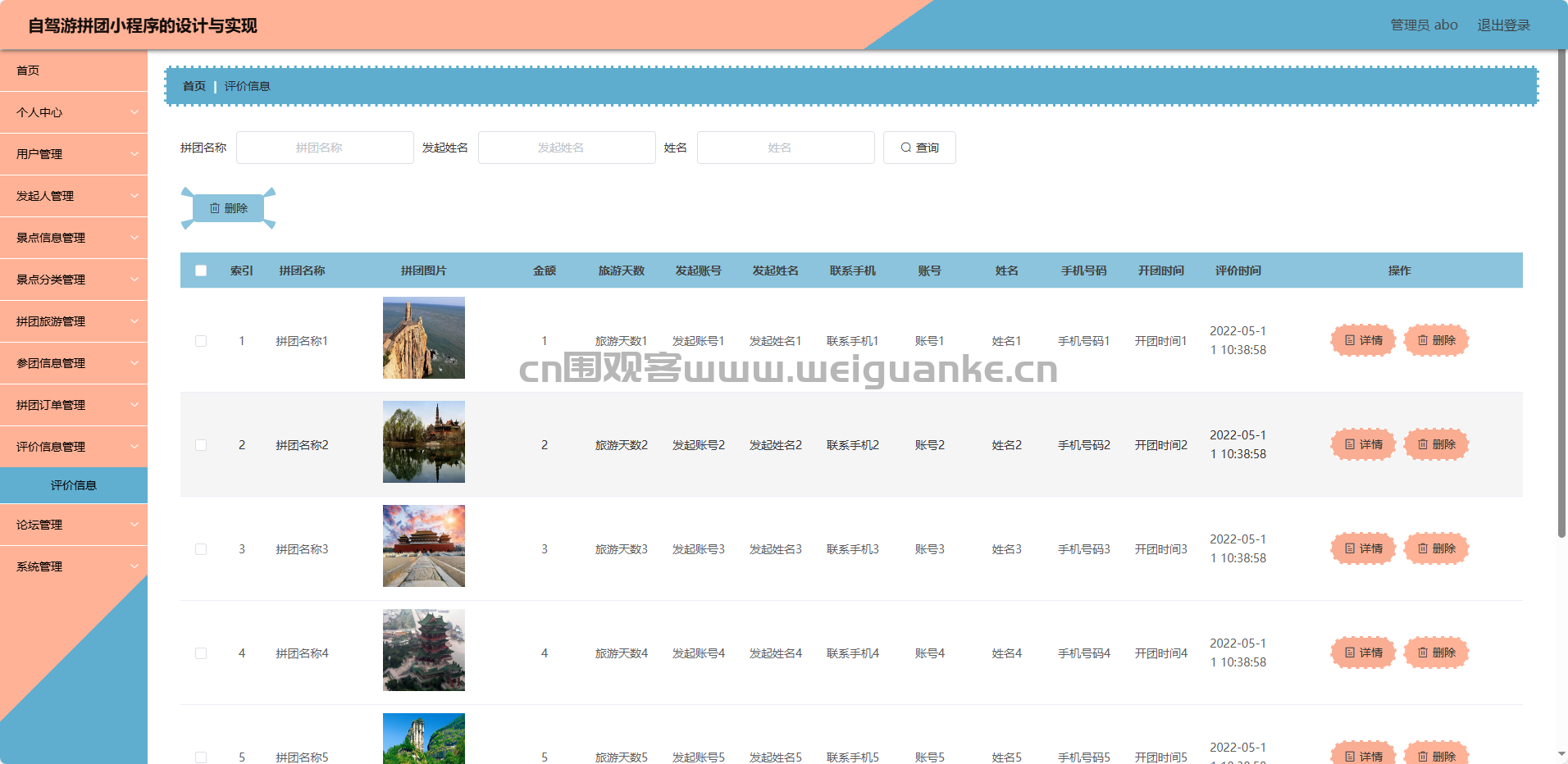Focus the 姓名 search input
The width and height of the screenshot is (1568, 764).
tap(786, 148)
